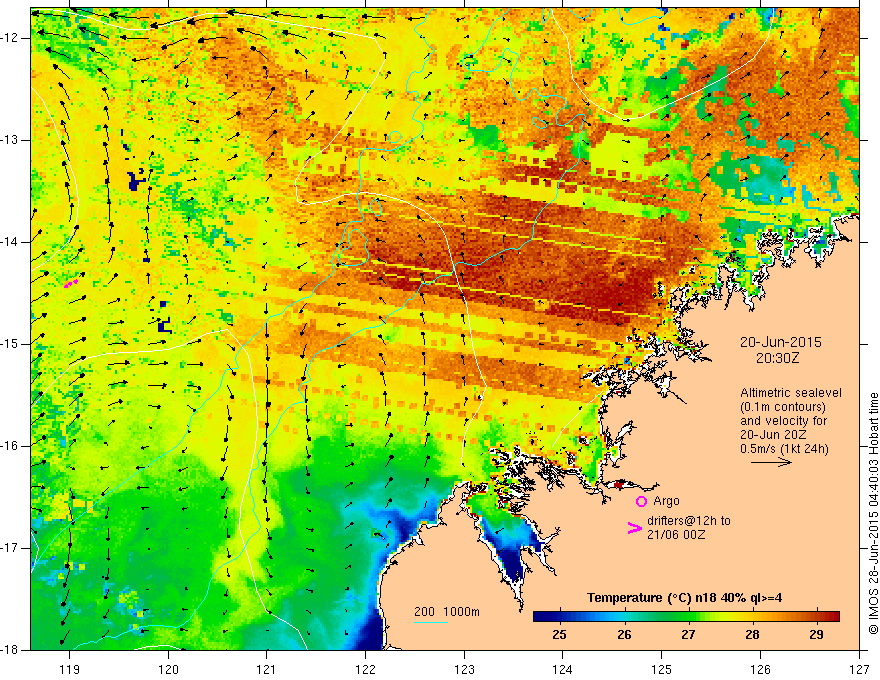
Task: Select the '20-Jun-2015' date text
Action: click(781, 342)
